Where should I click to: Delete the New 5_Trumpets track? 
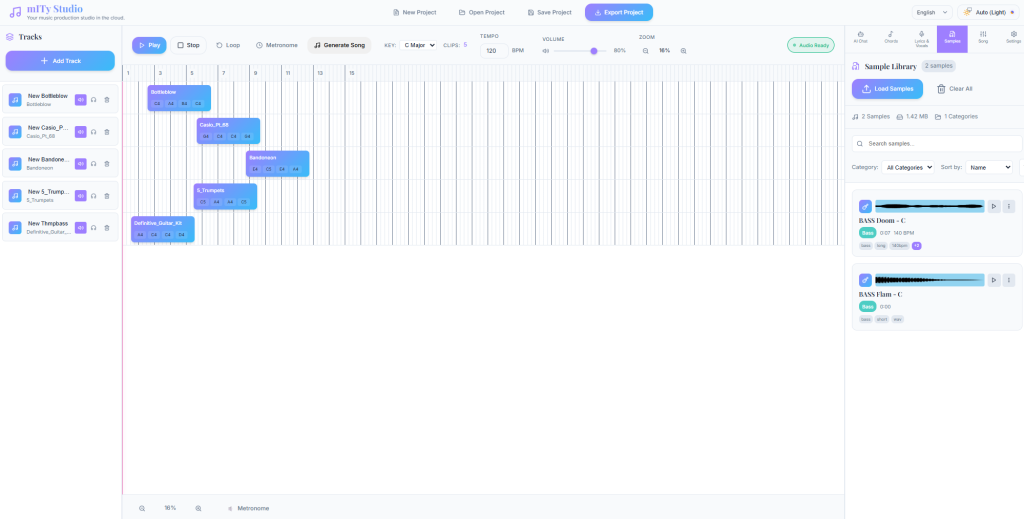point(107,196)
